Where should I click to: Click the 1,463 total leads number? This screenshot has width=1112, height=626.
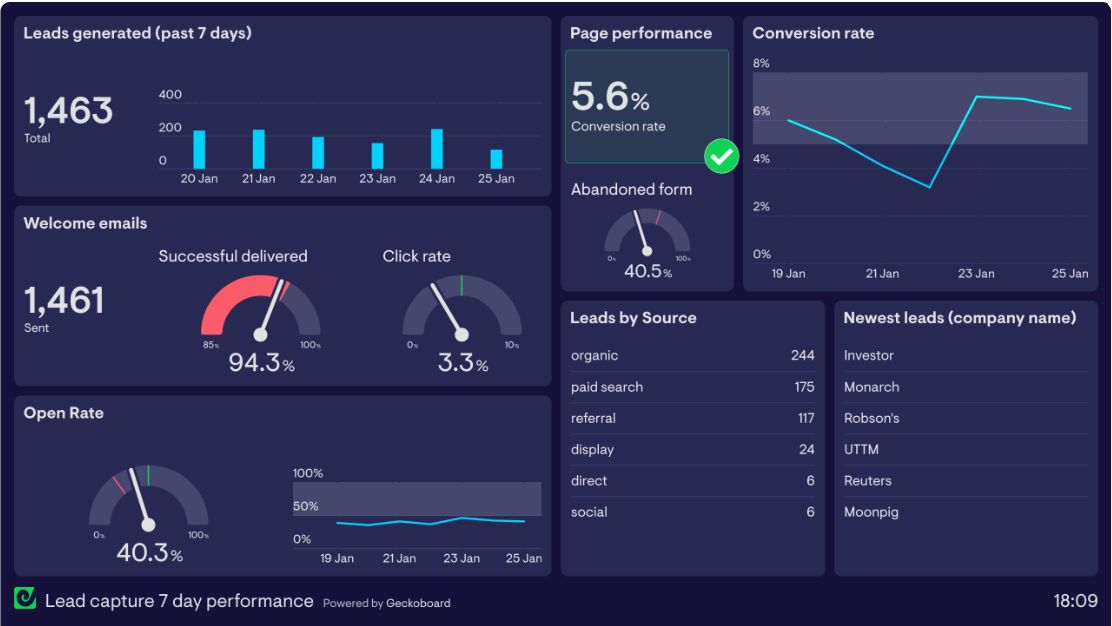(68, 110)
